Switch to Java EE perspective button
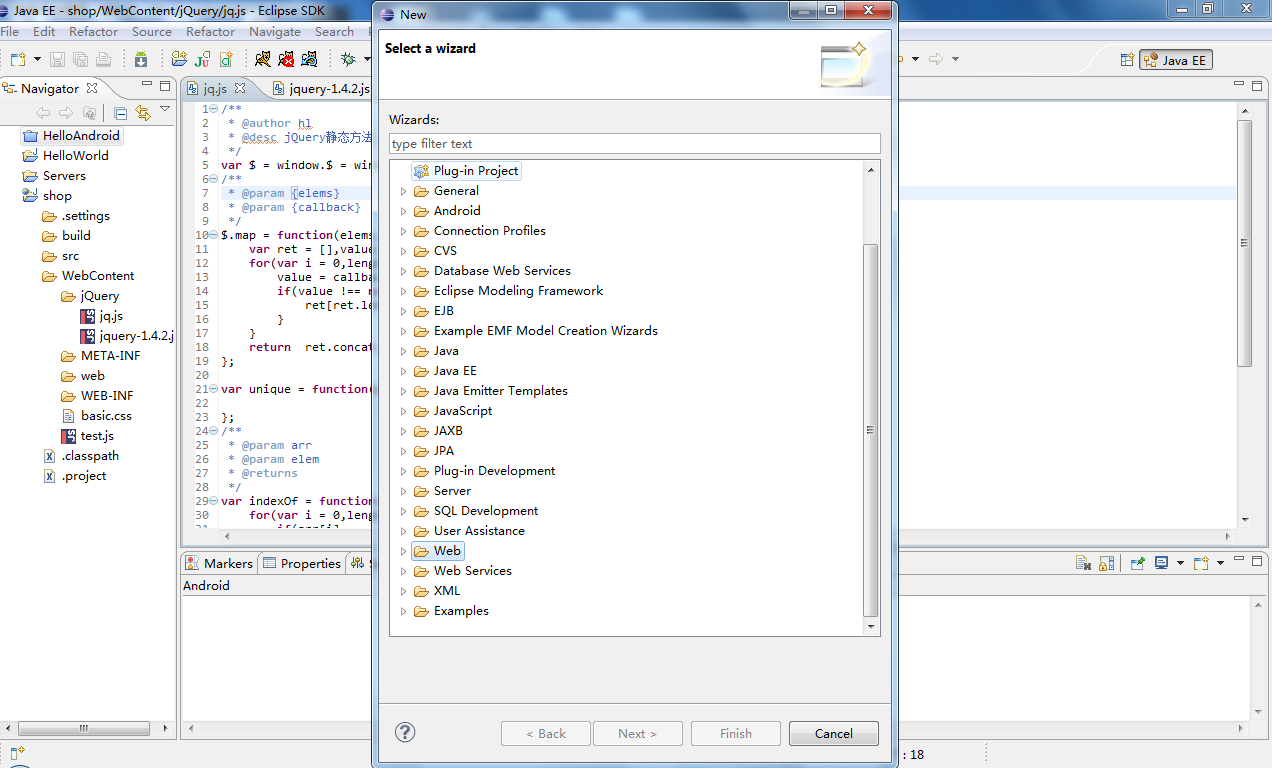 point(1175,60)
